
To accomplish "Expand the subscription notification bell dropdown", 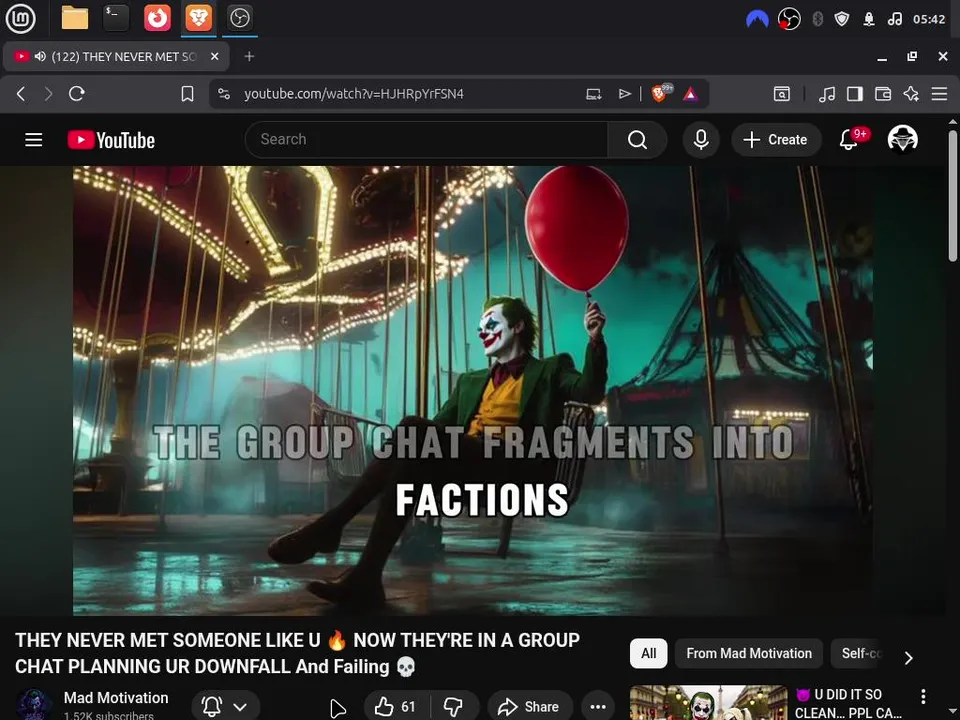I will pyautogui.click(x=225, y=707).
